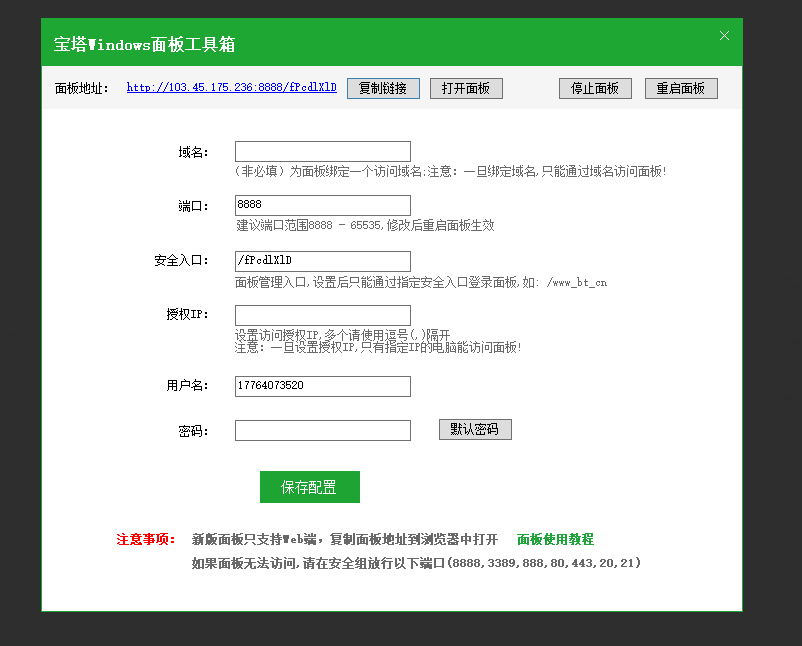Click the 密码: label

coord(193,431)
